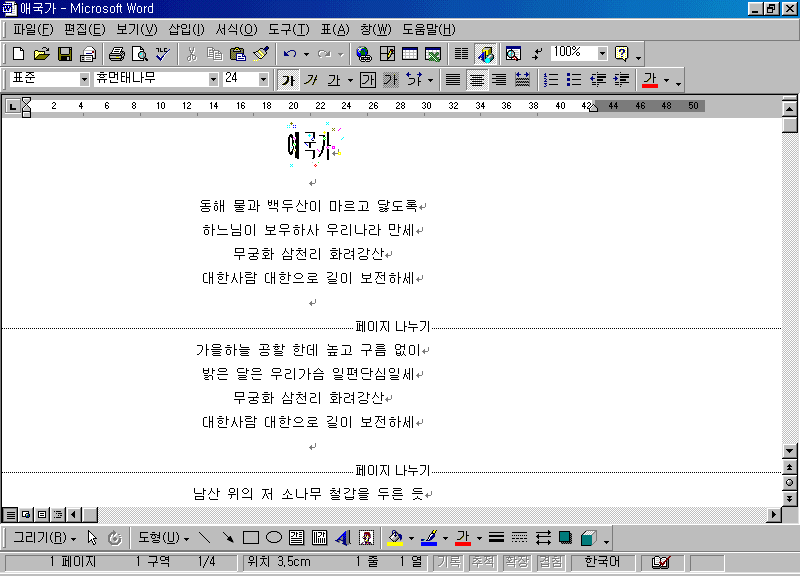Switch to normal view button
Screen dimensions: 800x576
(10, 514)
